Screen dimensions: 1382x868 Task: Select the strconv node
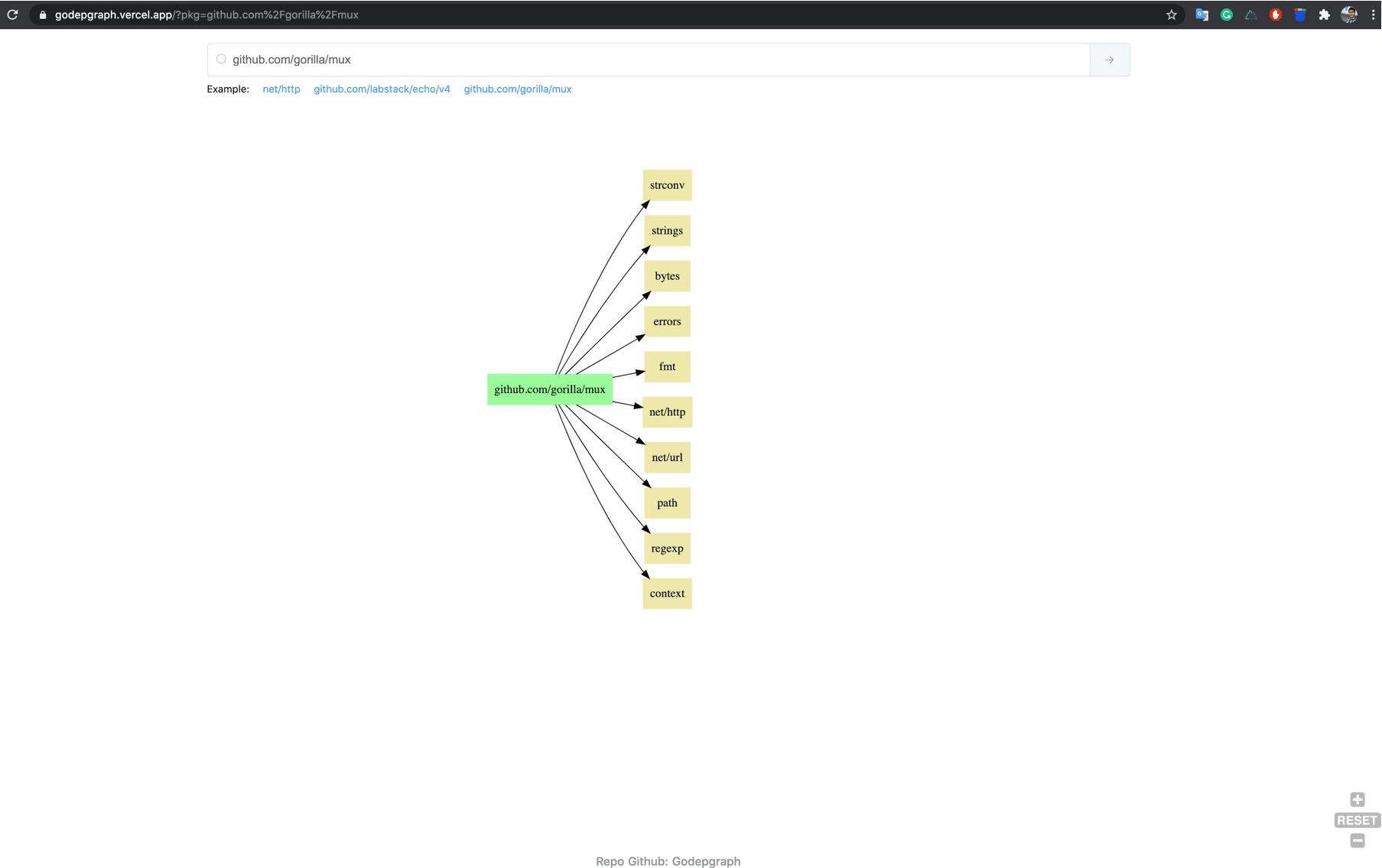click(667, 185)
